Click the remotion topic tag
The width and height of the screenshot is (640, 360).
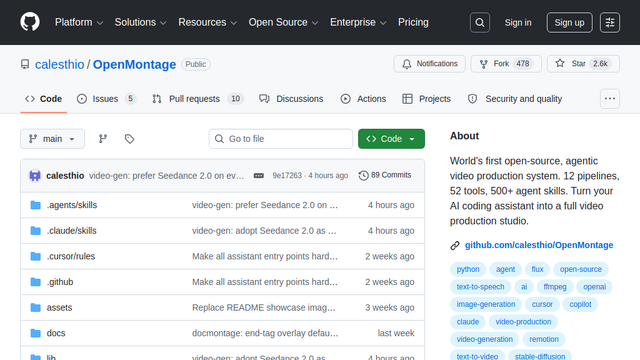coord(544,340)
